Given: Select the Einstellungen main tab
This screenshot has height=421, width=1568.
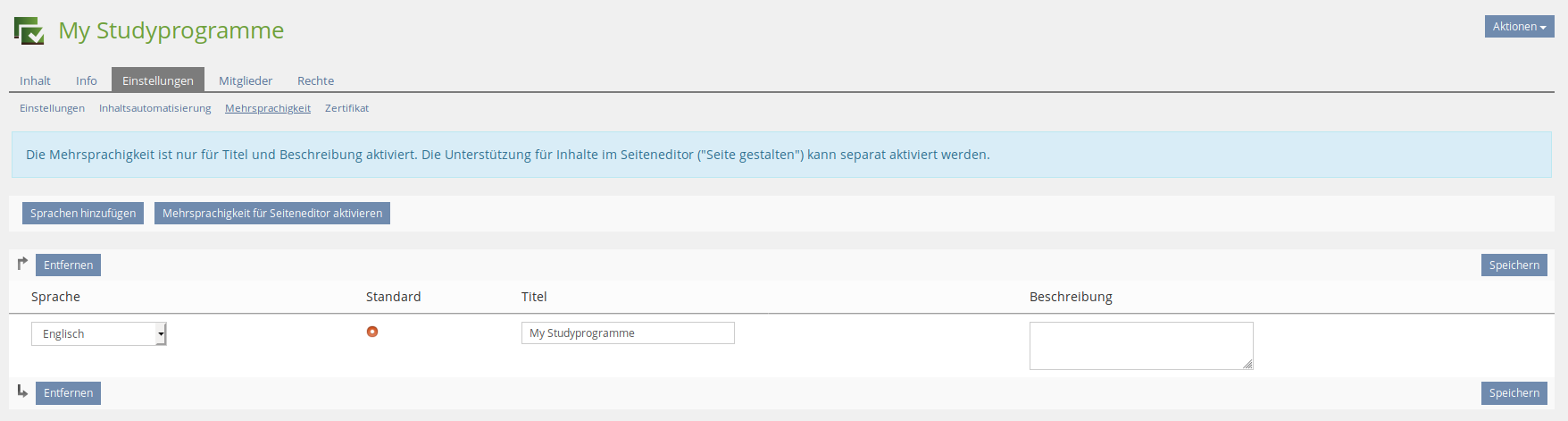Looking at the screenshot, I should click(157, 80).
